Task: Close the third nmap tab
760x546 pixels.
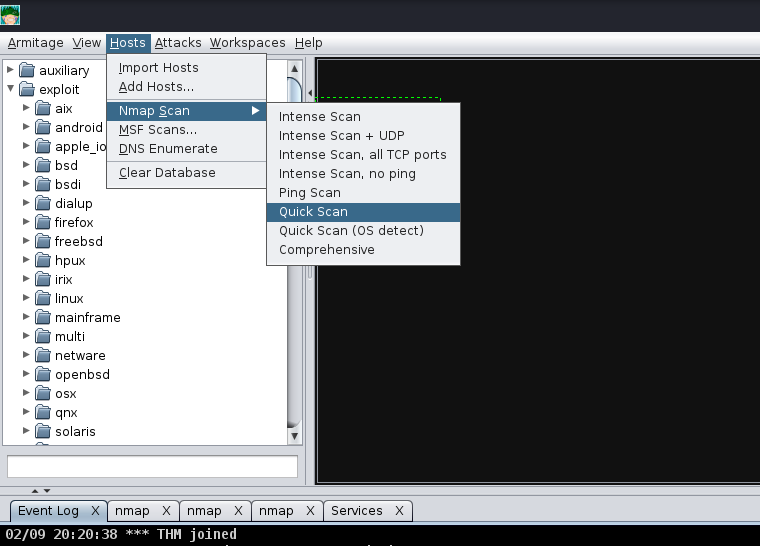Action: (x=310, y=511)
